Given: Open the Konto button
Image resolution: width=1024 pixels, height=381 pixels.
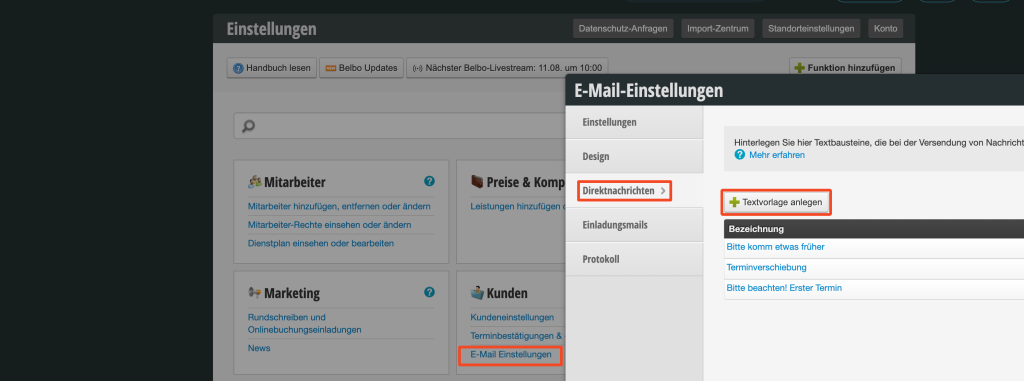Looking at the screenshot, I should [x=886, y=29].
